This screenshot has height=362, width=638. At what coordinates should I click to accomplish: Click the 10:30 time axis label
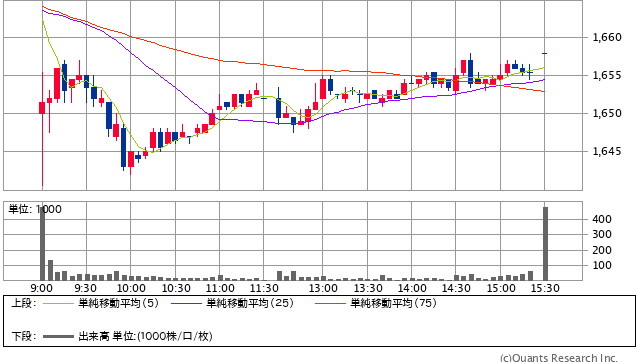(176, 288)
